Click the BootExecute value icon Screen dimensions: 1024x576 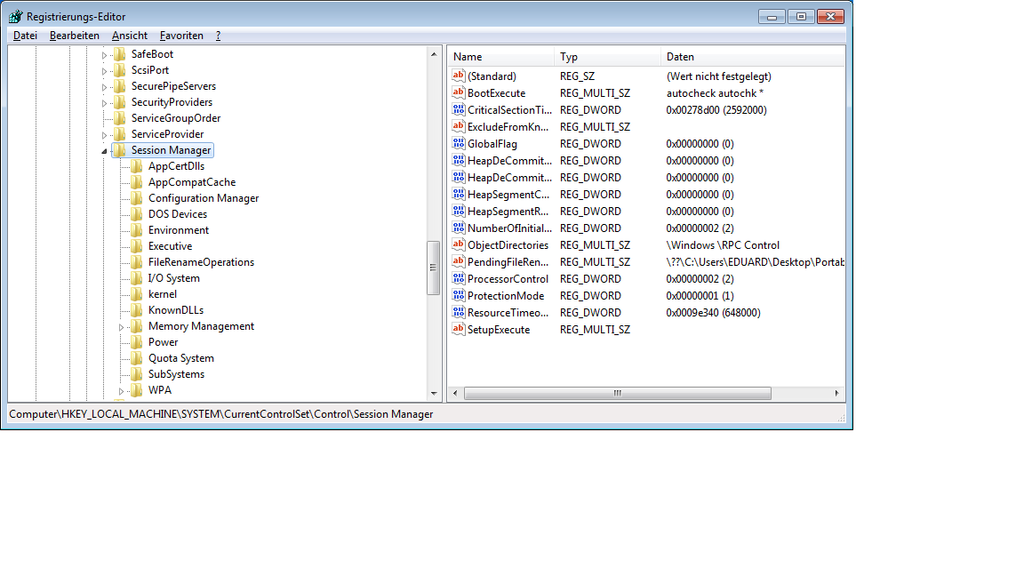pyautogui.click(x=459, y=93)
